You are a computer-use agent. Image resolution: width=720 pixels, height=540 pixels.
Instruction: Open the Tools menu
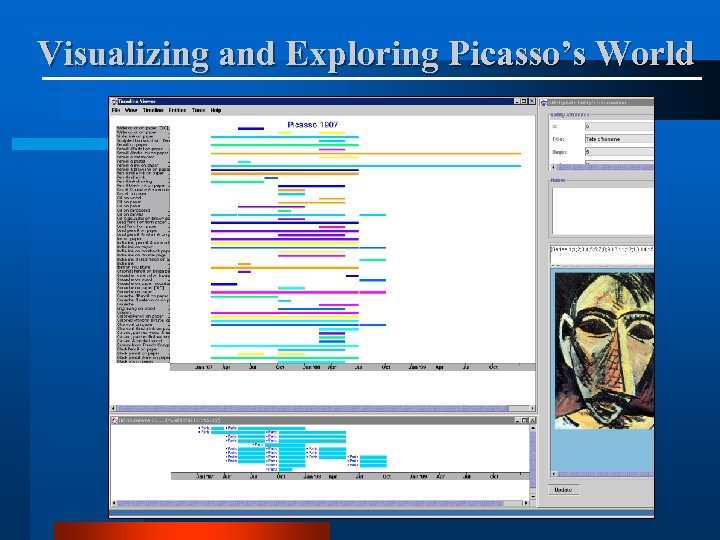(x=198, y=110)
